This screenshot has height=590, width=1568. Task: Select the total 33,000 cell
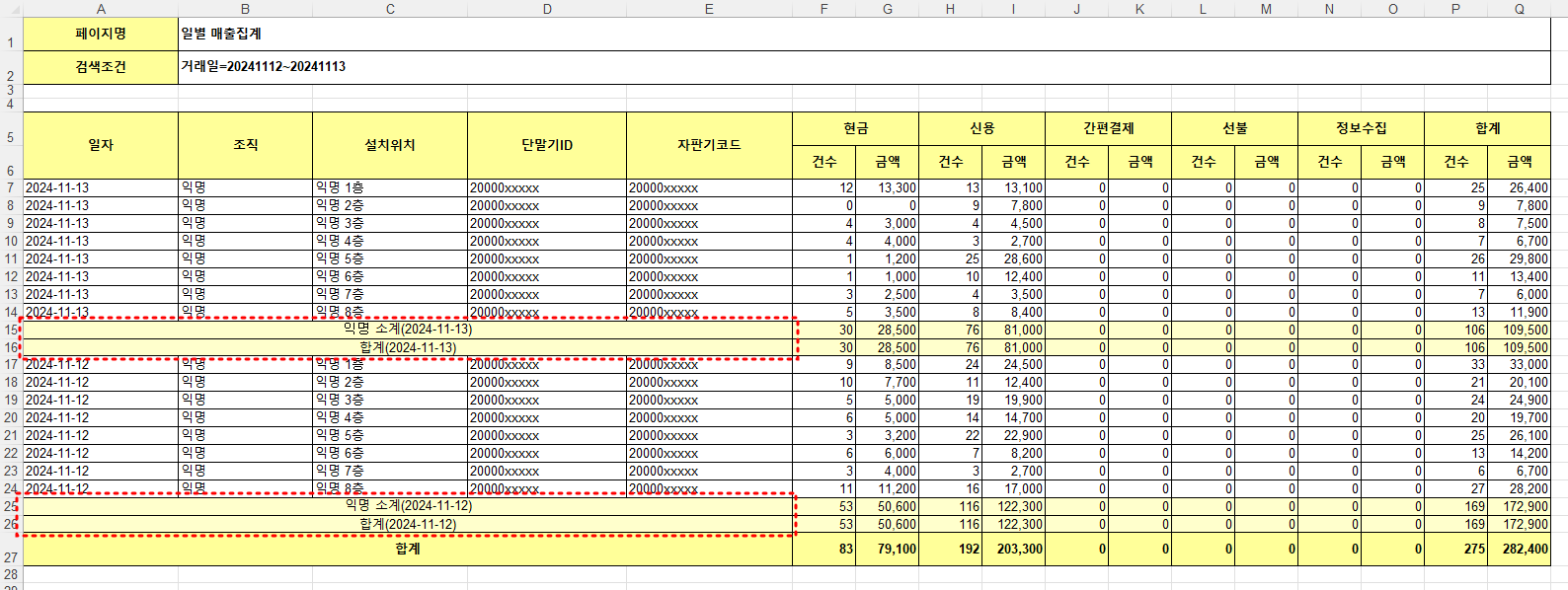tap(1520, 364)
